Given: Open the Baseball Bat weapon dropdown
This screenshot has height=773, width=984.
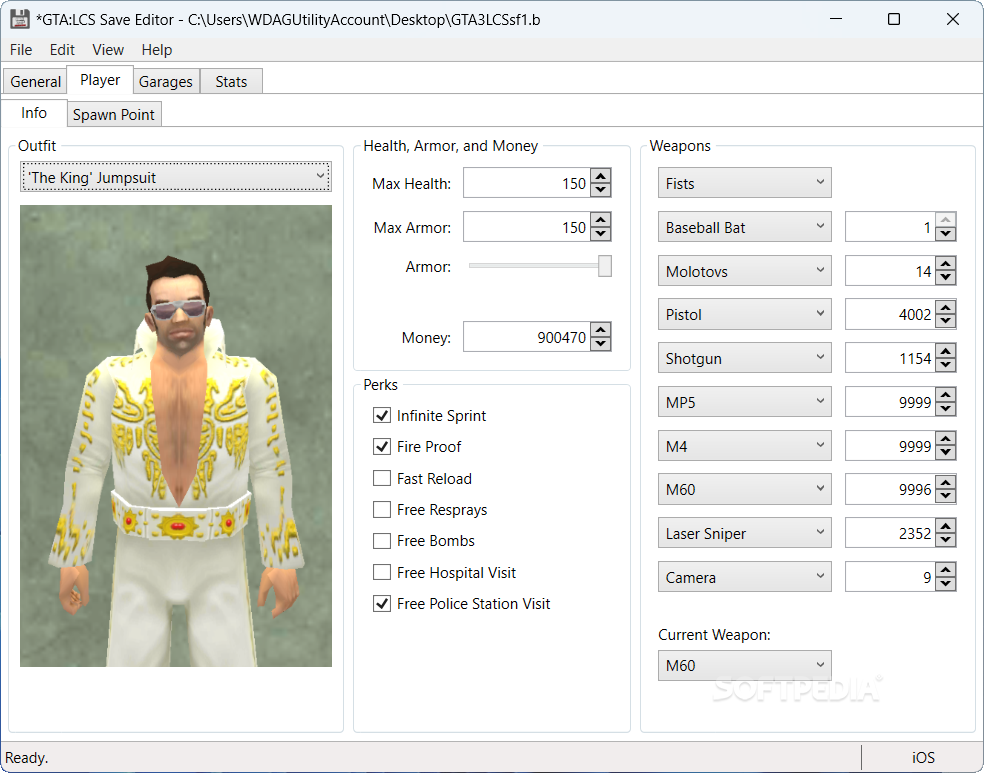Looking at the screenshot, I should point(744,227).
